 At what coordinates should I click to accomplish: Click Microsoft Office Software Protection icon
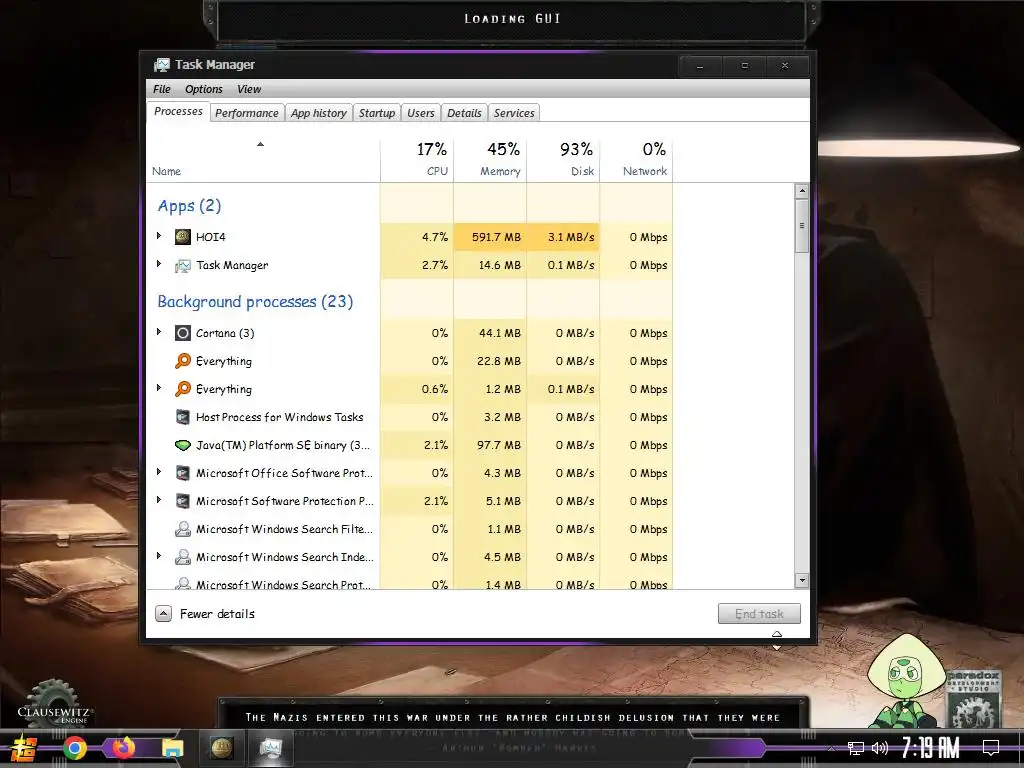coord(183,473)
